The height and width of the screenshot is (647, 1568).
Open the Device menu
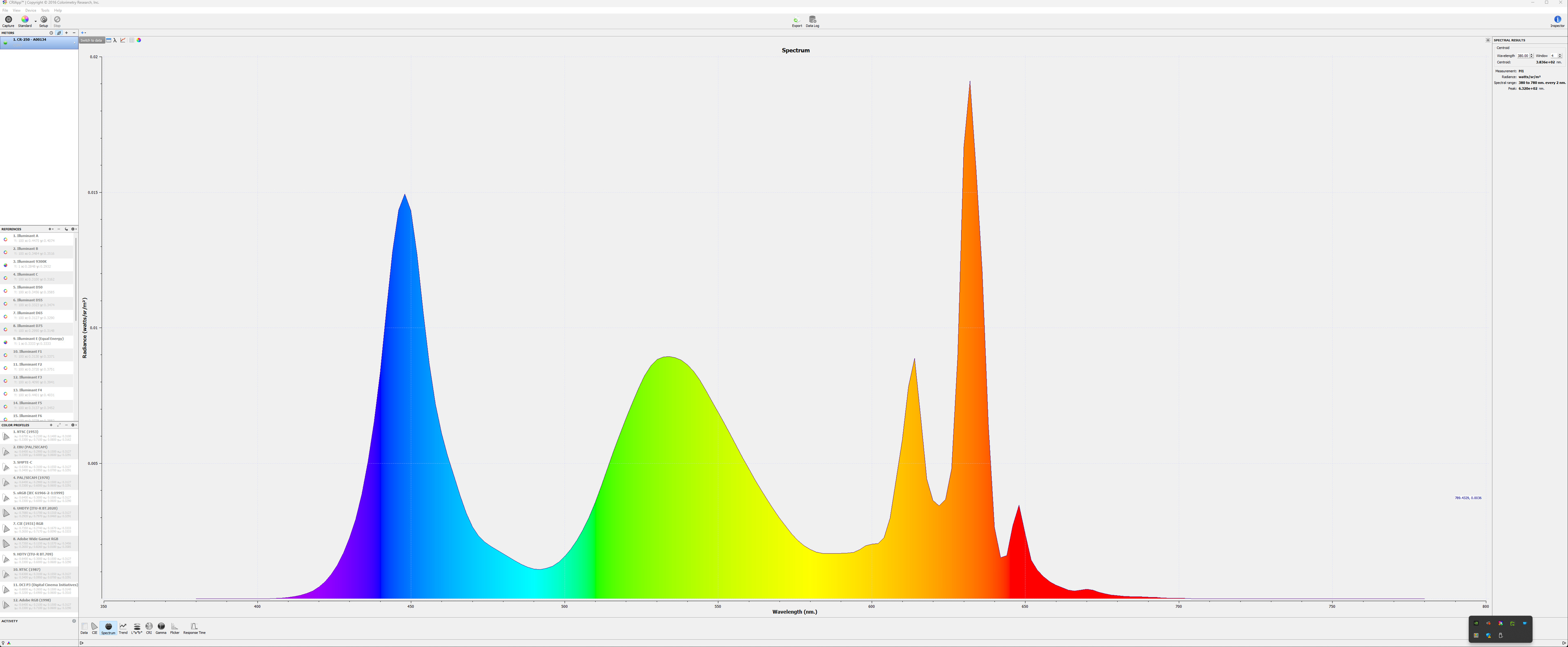click(x=31, y=10)
